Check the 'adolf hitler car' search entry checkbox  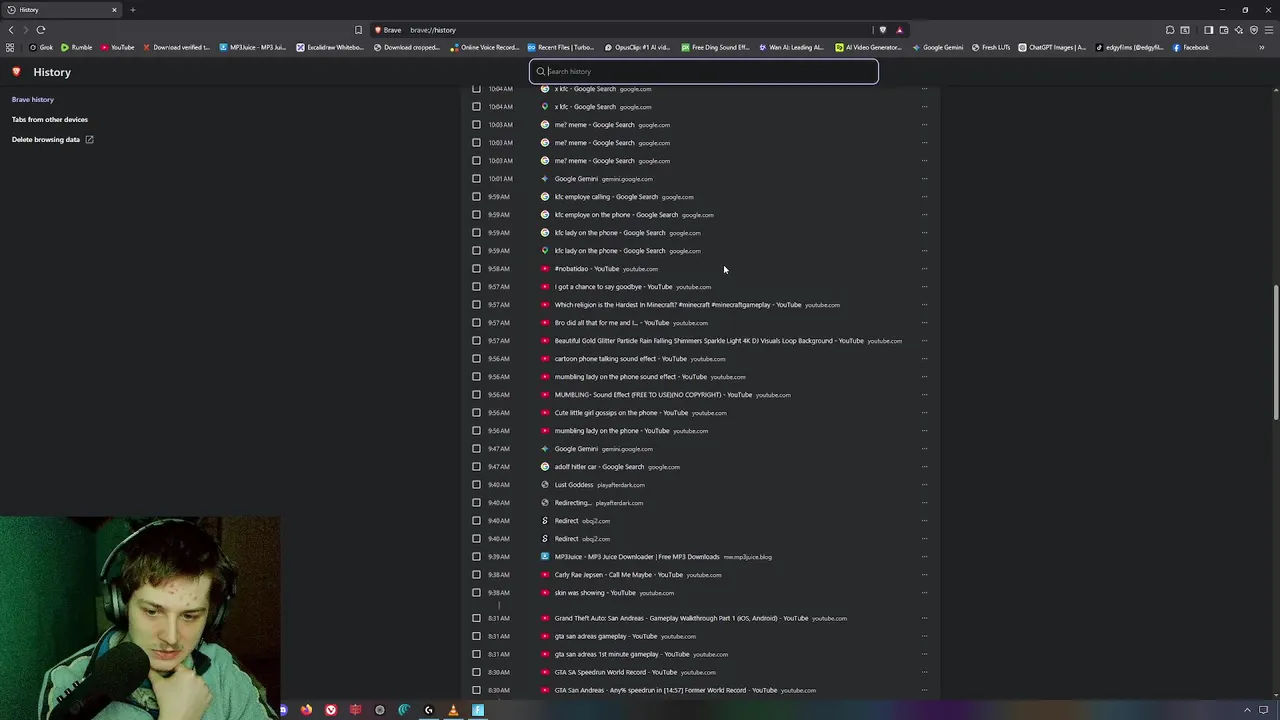[x=476, y=467]
